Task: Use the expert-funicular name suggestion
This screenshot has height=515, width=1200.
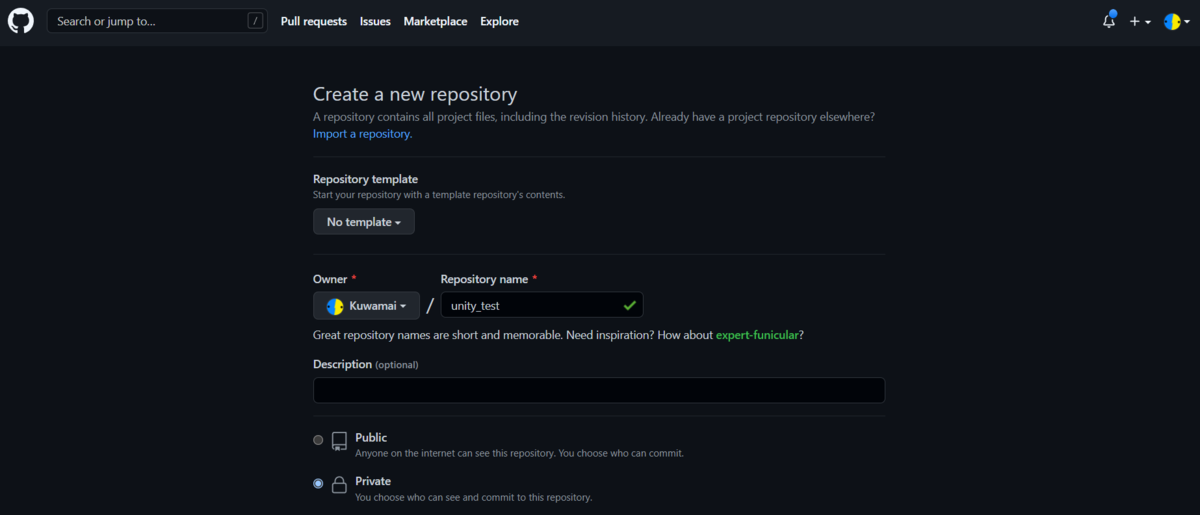Action: (x=757, y=335)
